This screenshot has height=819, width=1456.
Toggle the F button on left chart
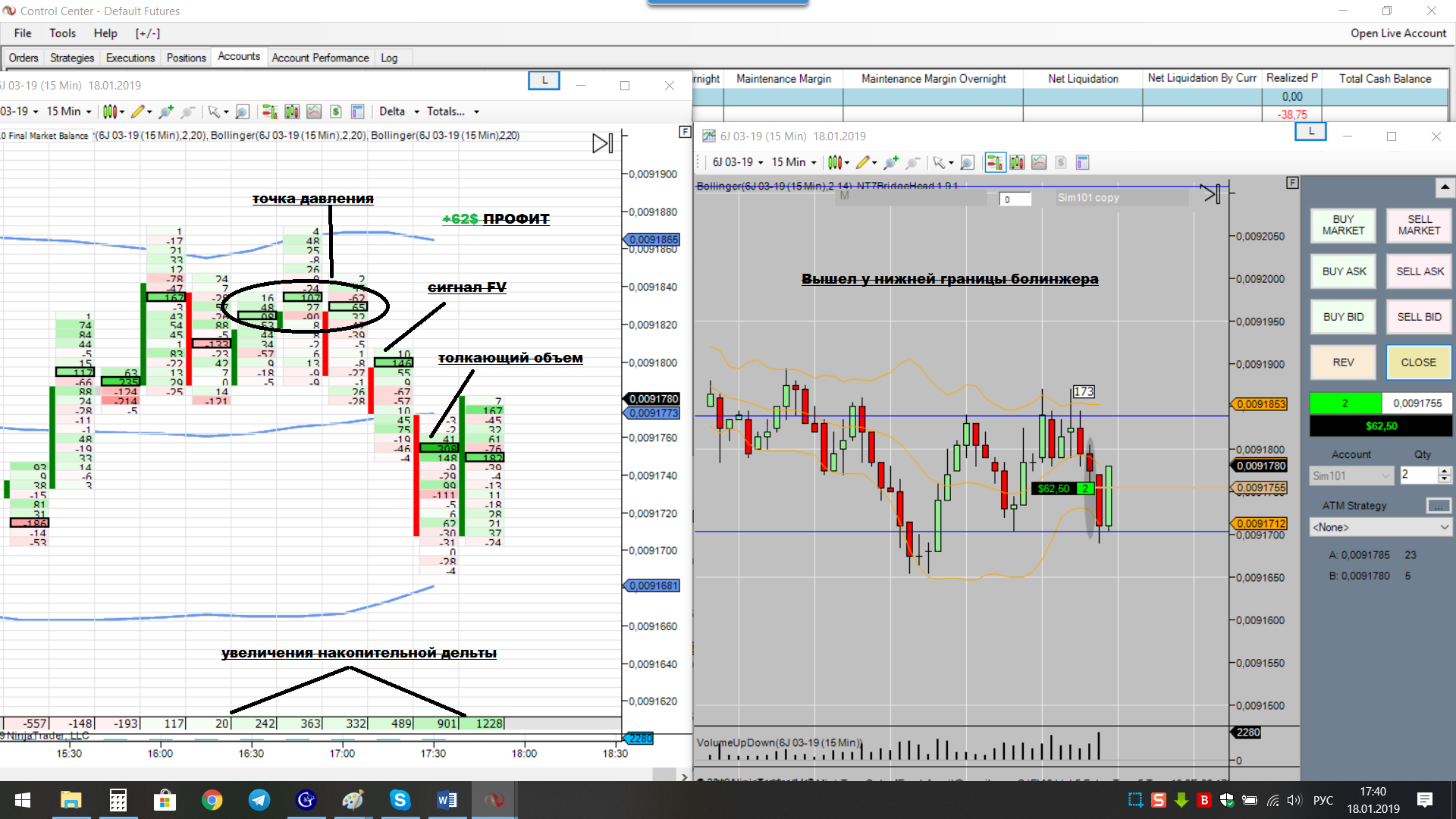pos(685,132)
